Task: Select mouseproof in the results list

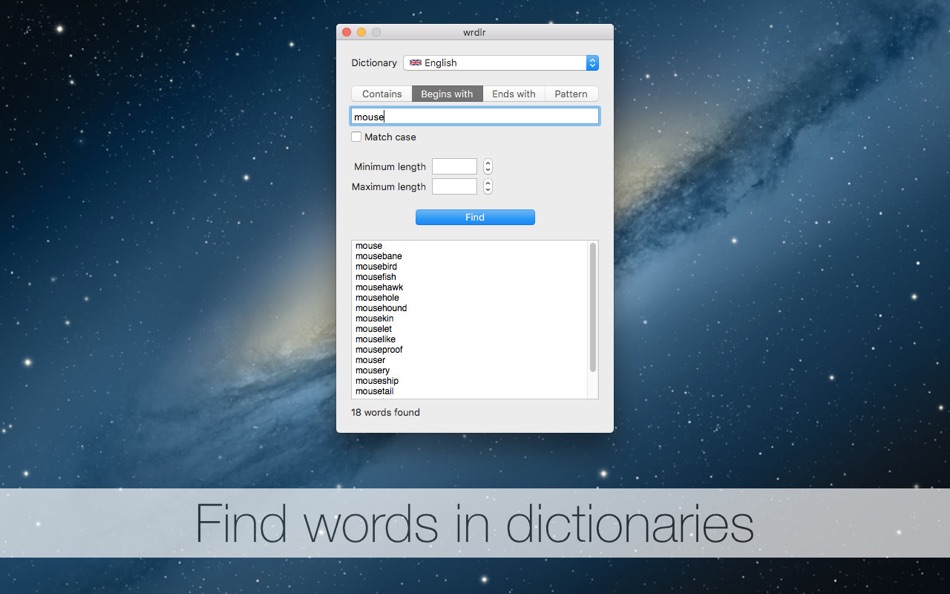Action: 379,350
